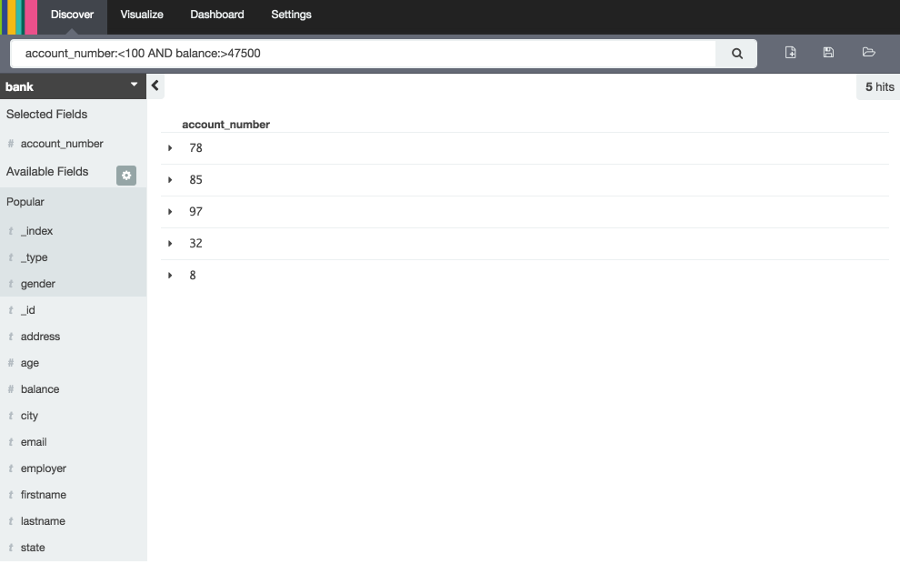Switch to the Visualize tab

click(x=142, y=15)
